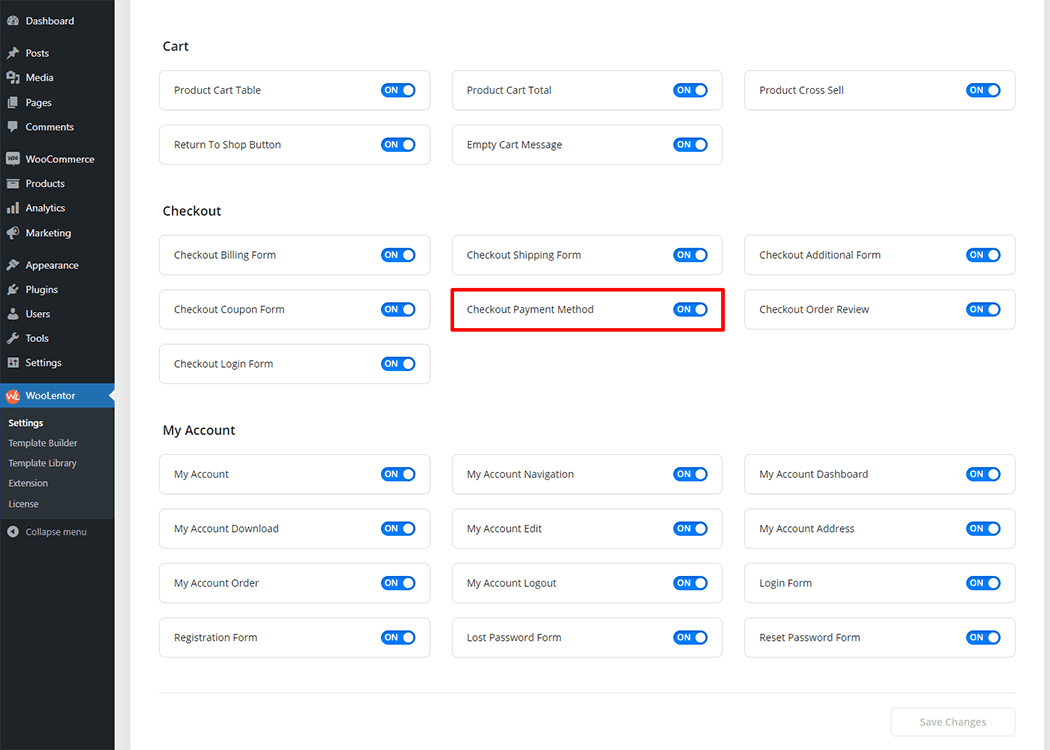This screenshot has height=750, width=1050.
Task: Click the Tools wrench icon
Action: (x=12, y=339)
